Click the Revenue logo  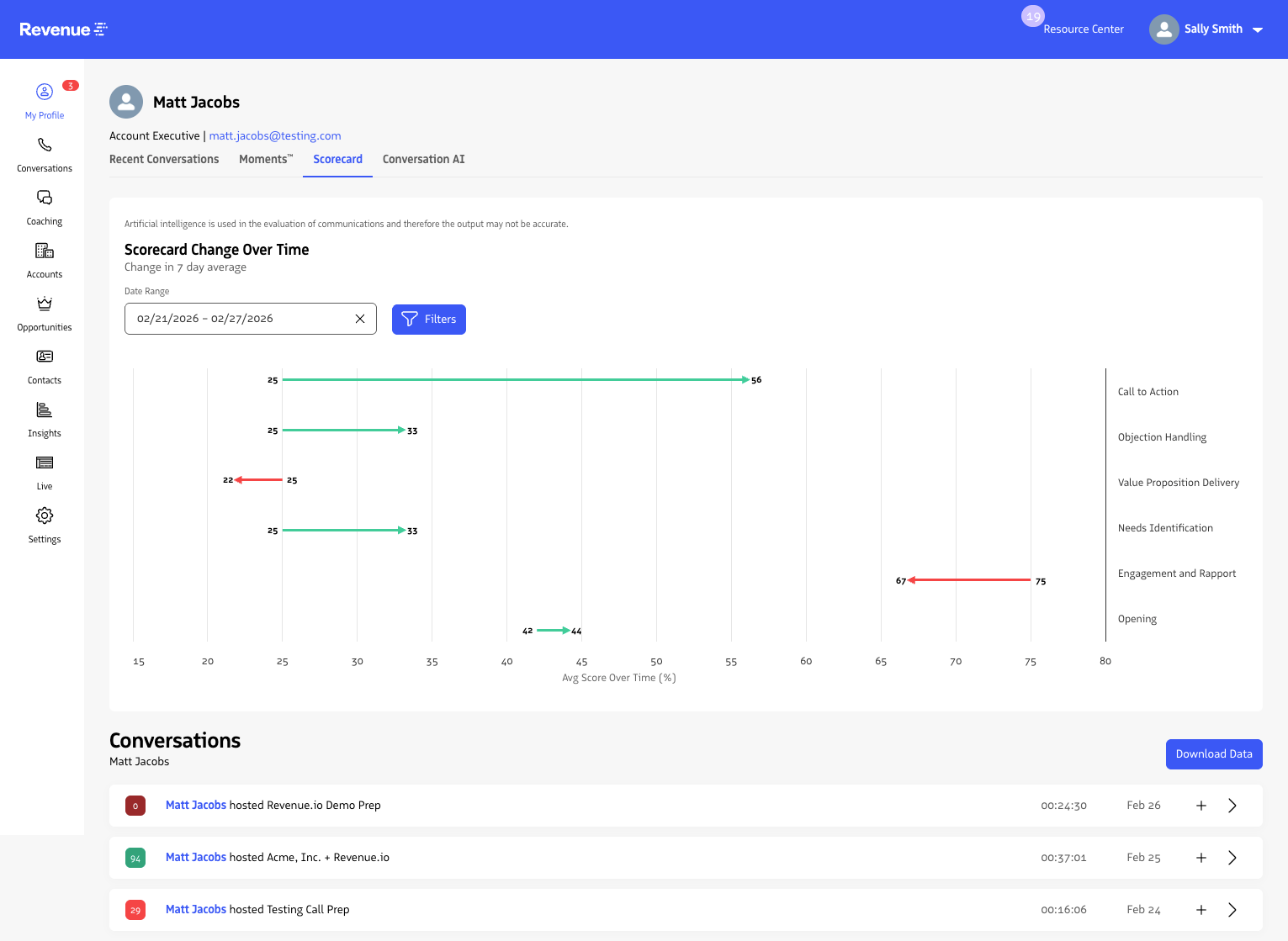pyautogui.click(x=63, y=29)
